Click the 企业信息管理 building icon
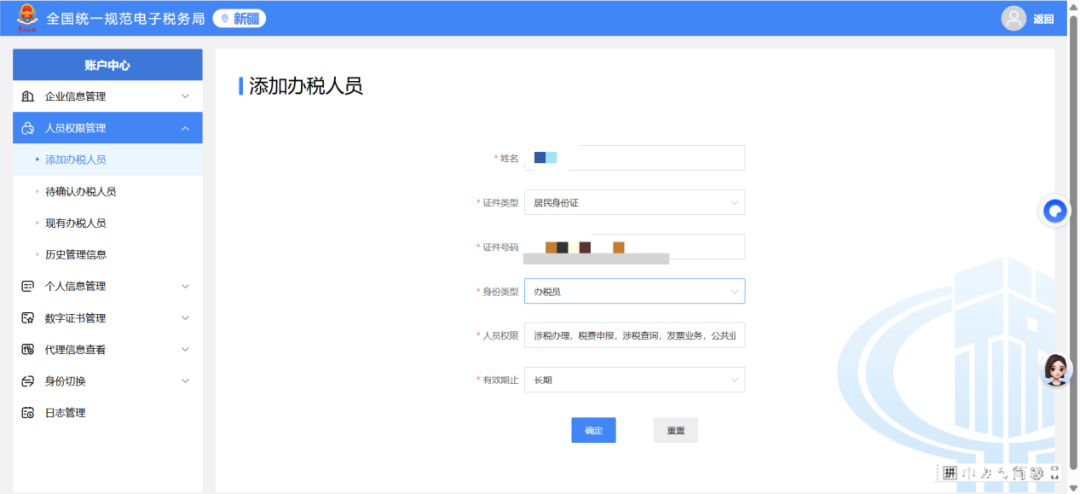The image size is (1080, 494). (x=28, y=96)
